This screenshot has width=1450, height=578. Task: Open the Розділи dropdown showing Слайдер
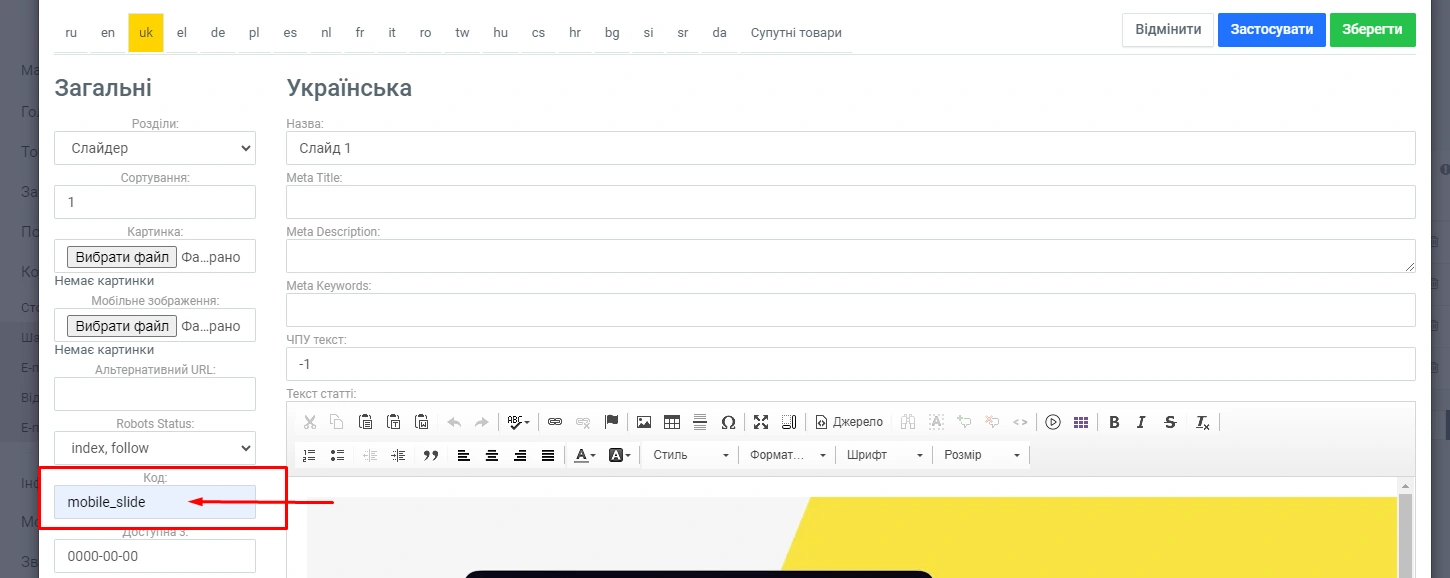[155, 148]
